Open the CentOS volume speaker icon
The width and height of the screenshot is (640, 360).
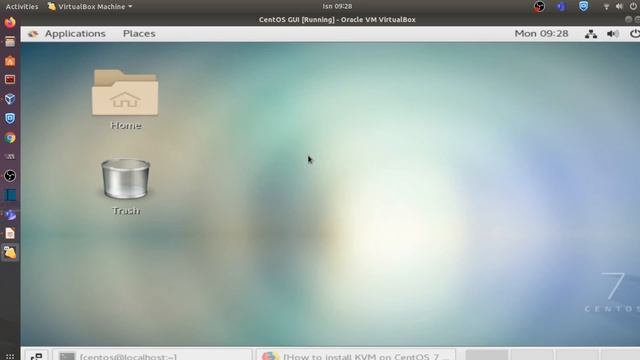tap(613, 34)
